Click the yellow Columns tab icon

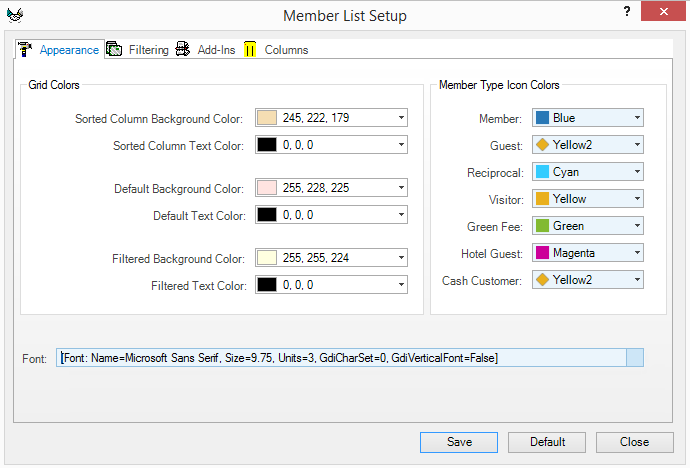click(x=250, y=49)
